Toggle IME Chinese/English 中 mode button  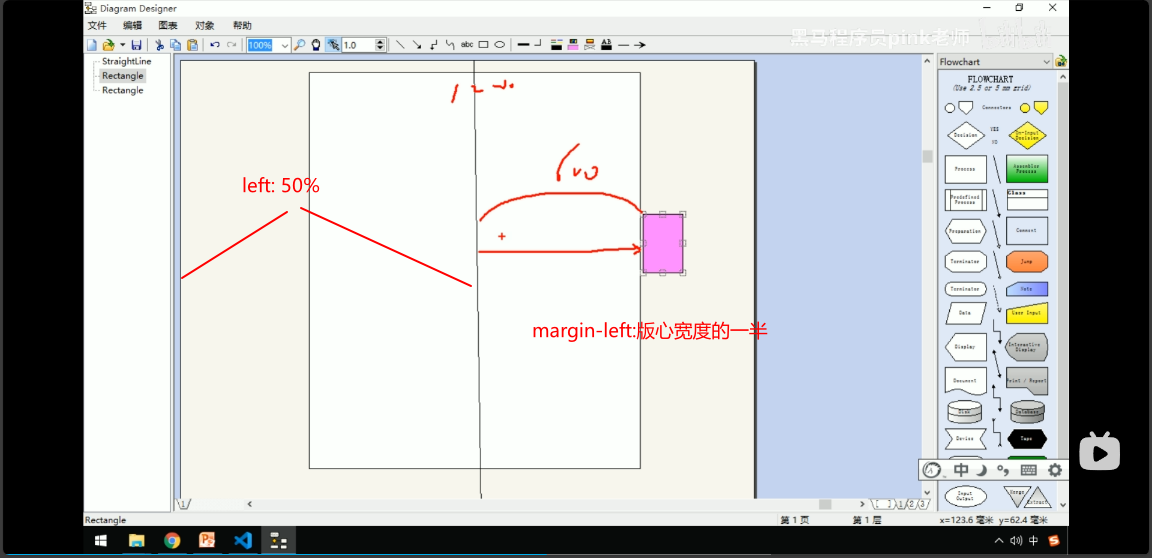(x=961, y=470)
